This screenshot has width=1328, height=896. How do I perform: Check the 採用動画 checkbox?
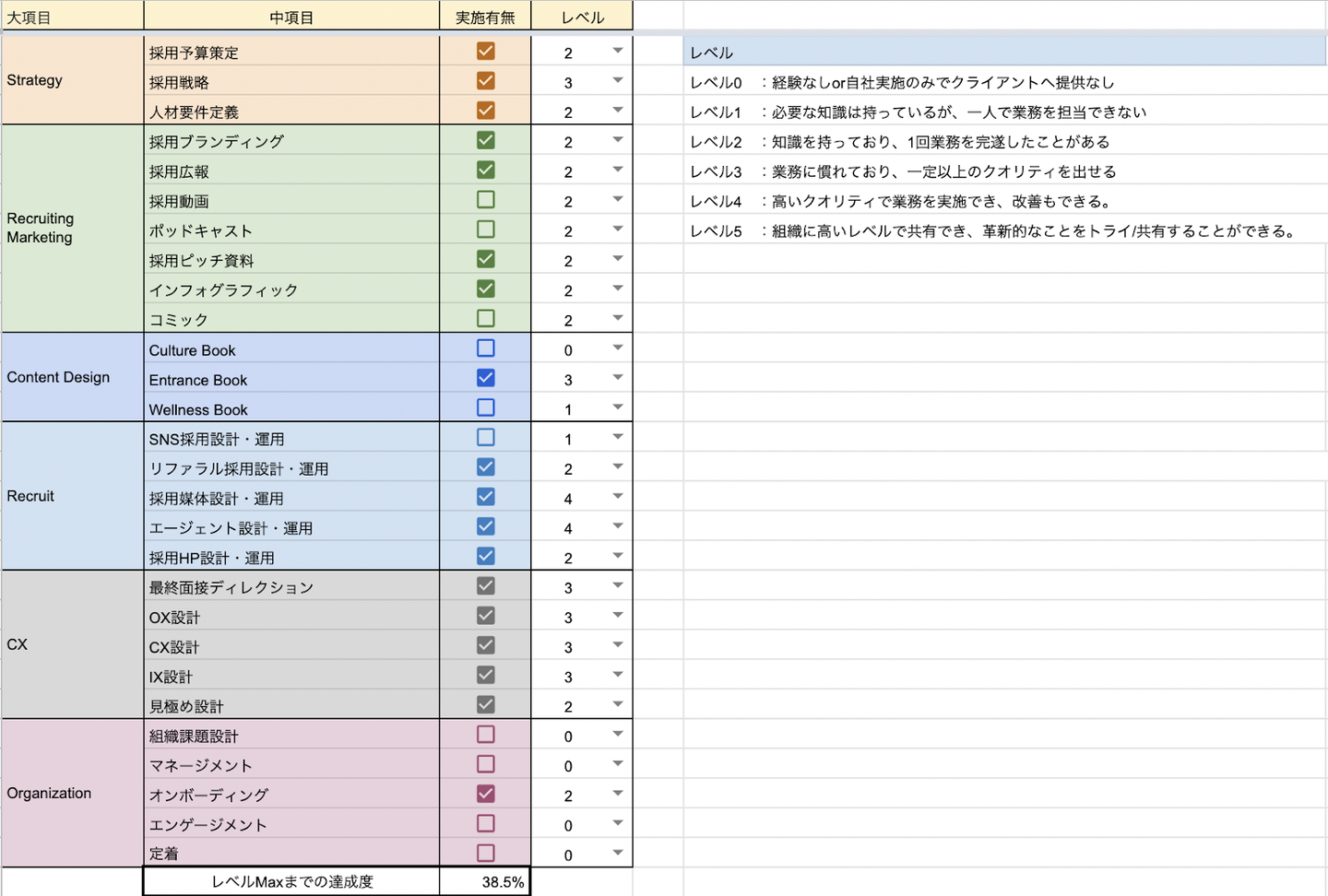pos(486,200)
